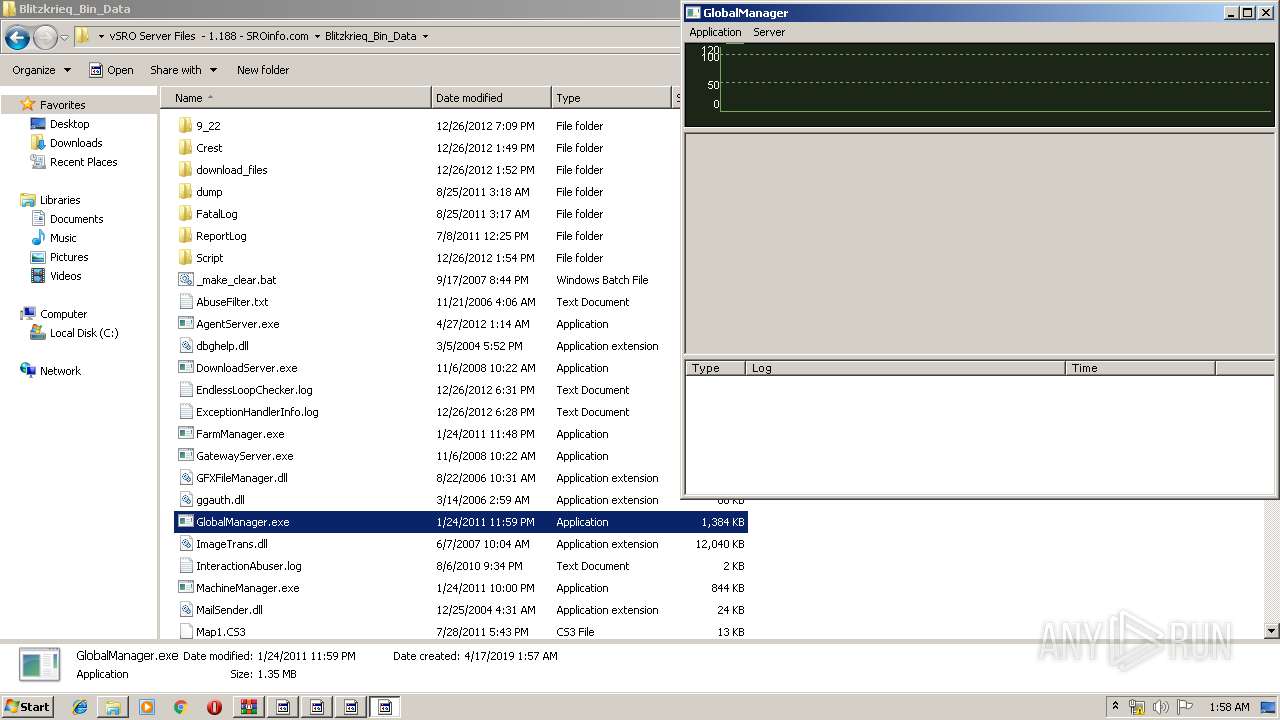Launch Windows Media Player from taskbar
1280x720 pixels.
(x=147, y=706)
